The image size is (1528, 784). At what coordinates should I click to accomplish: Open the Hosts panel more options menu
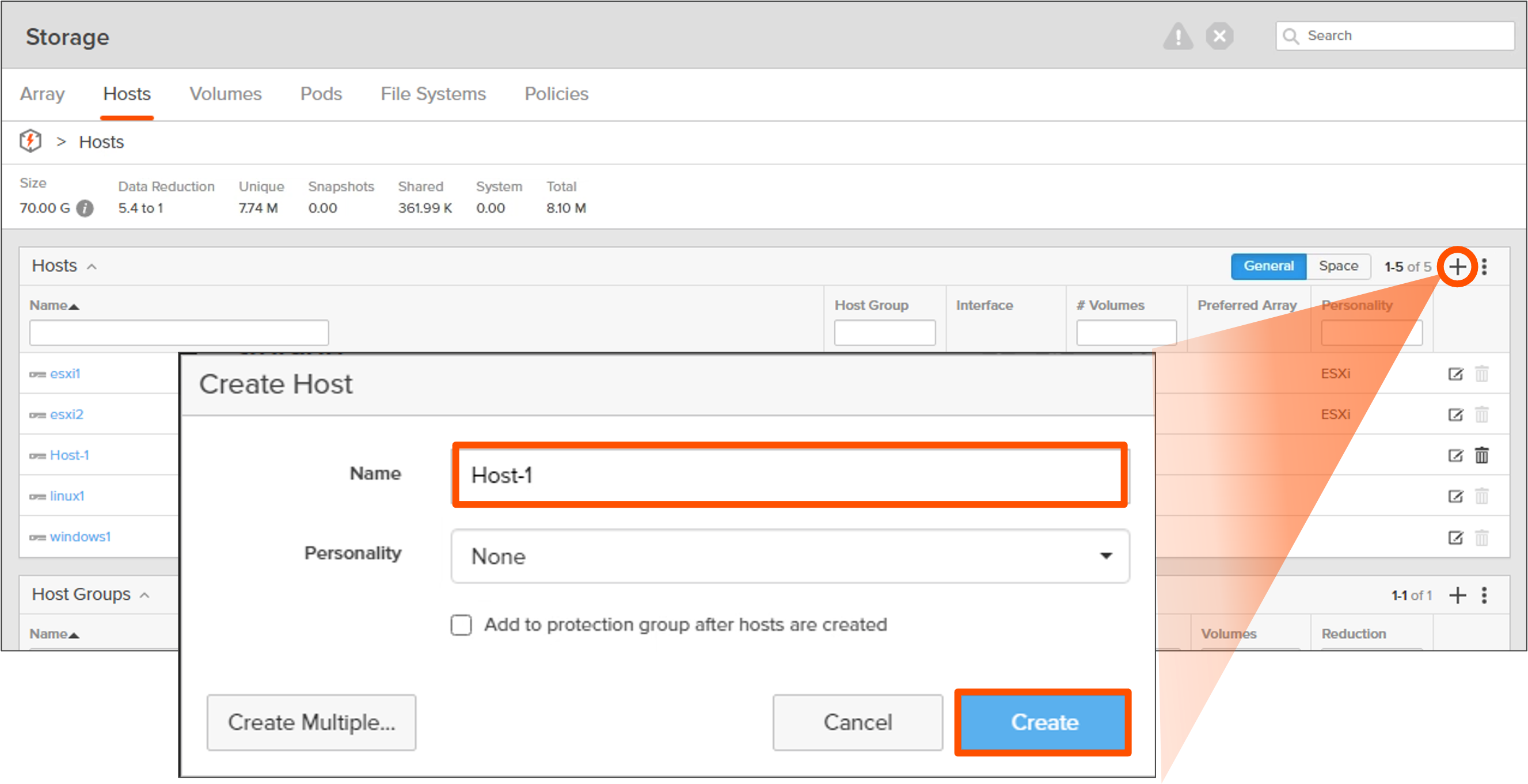click(x=1485, y=267)
